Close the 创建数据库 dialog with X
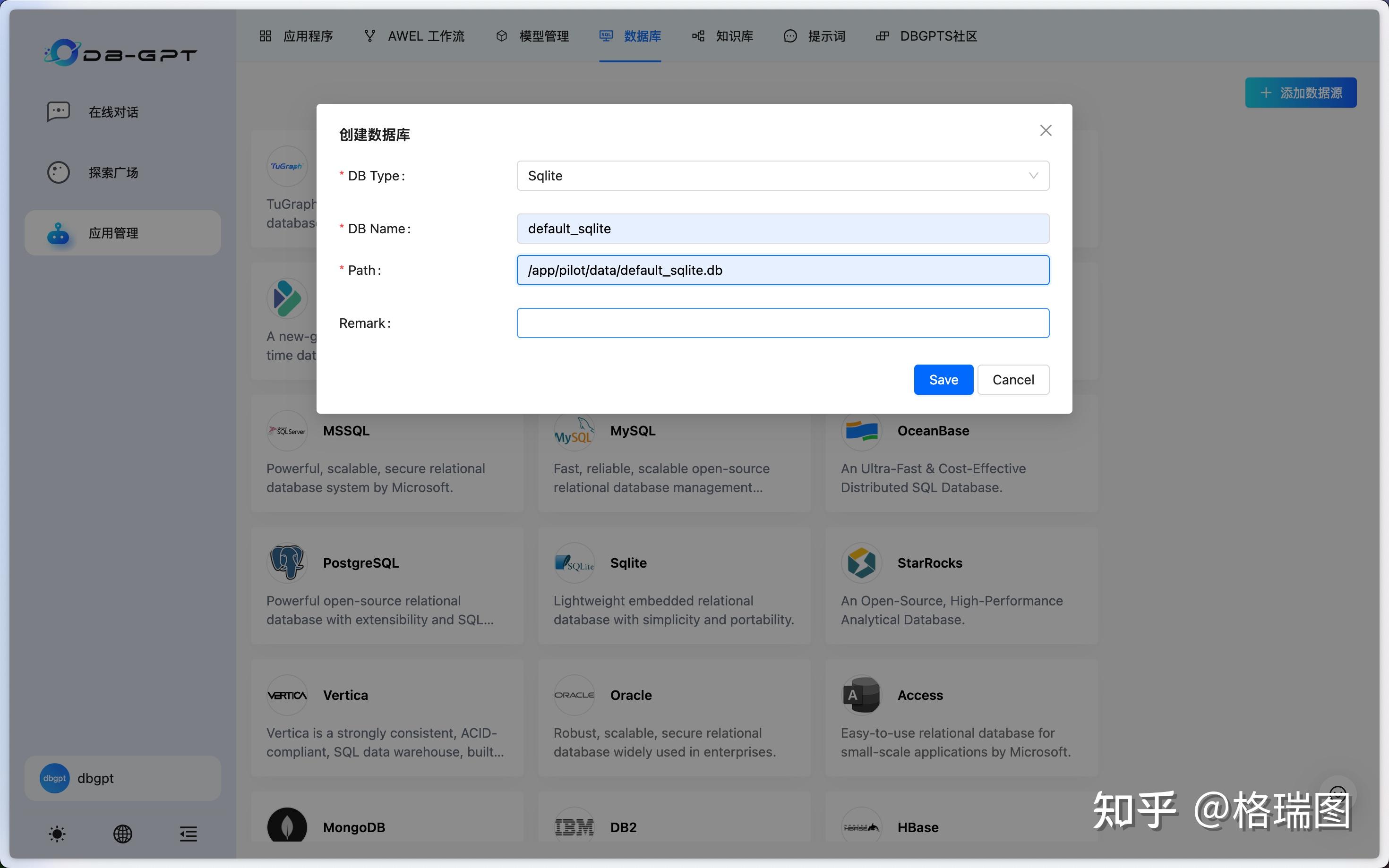 tap(1045, 130)
